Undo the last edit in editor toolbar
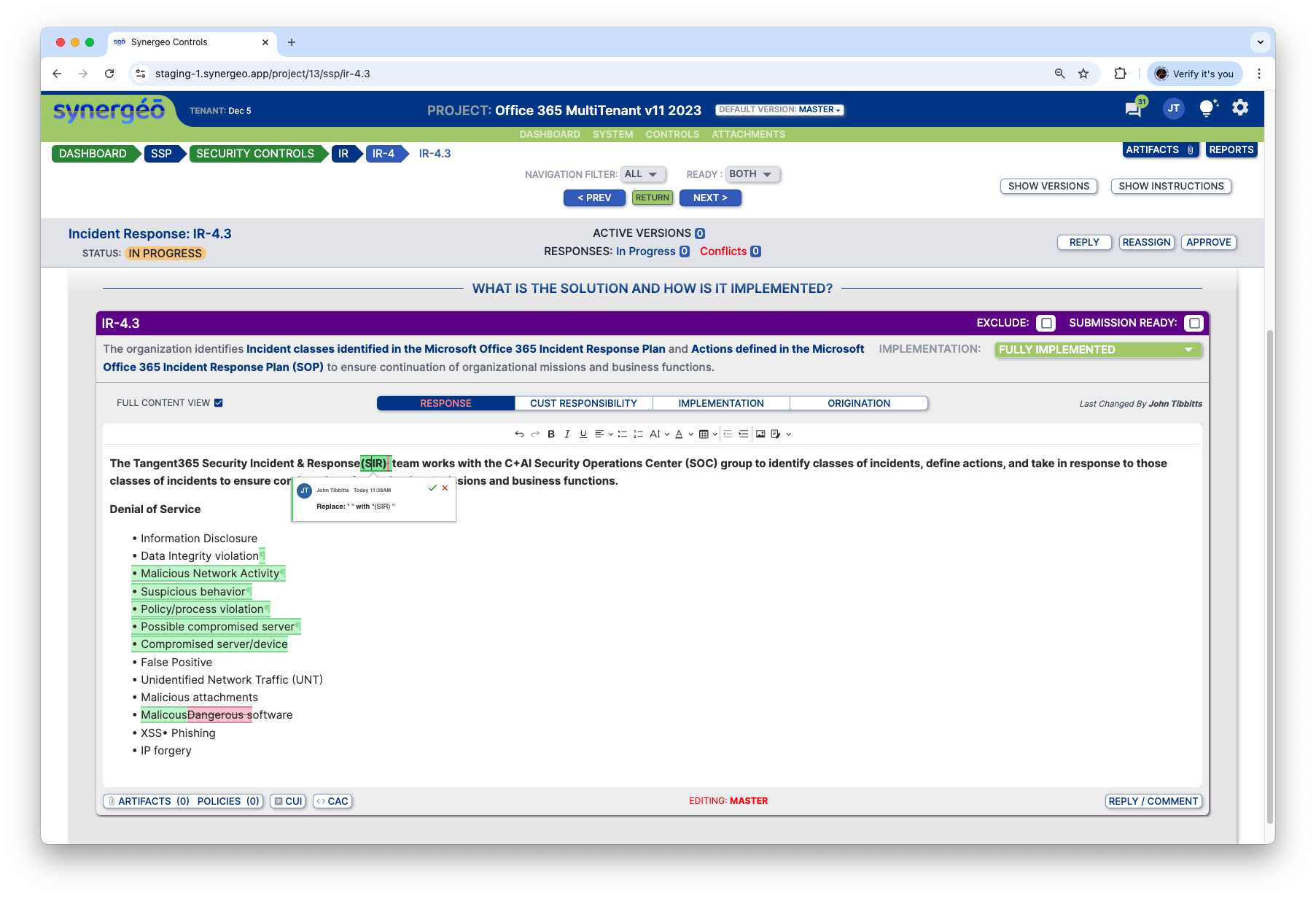The height and width of the screenshot is (898, 1316). (x=519, y=434)
